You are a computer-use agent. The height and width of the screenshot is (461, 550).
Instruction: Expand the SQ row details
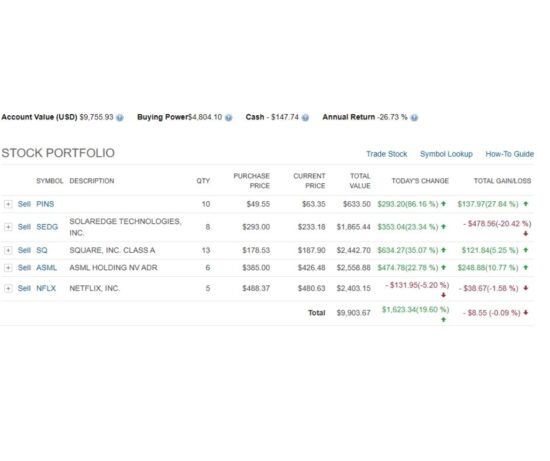pos(8,250)
